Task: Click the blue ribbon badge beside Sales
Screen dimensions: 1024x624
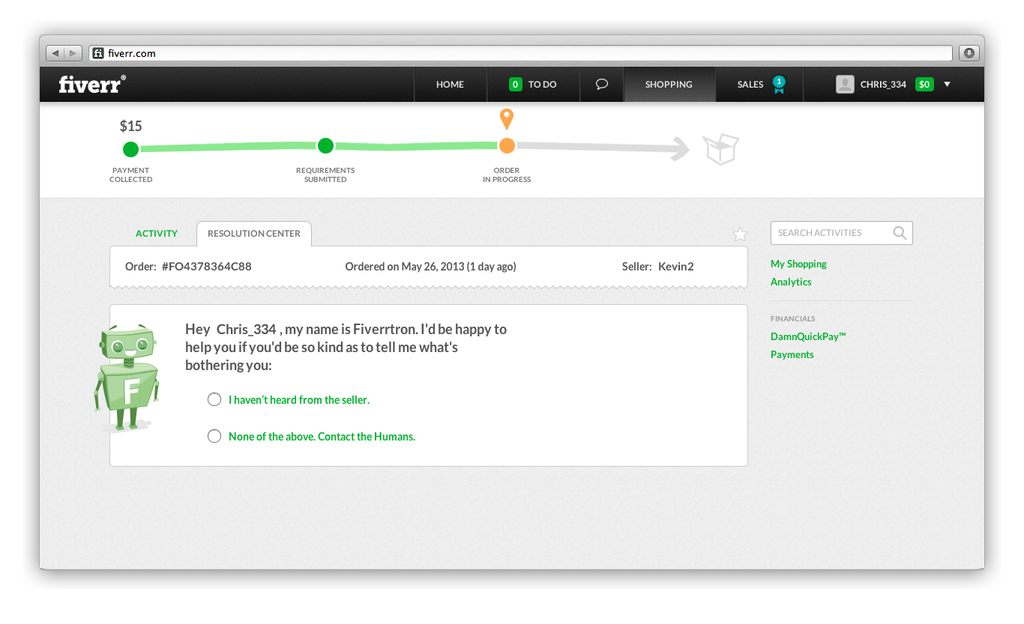Action: click(778, 84)
